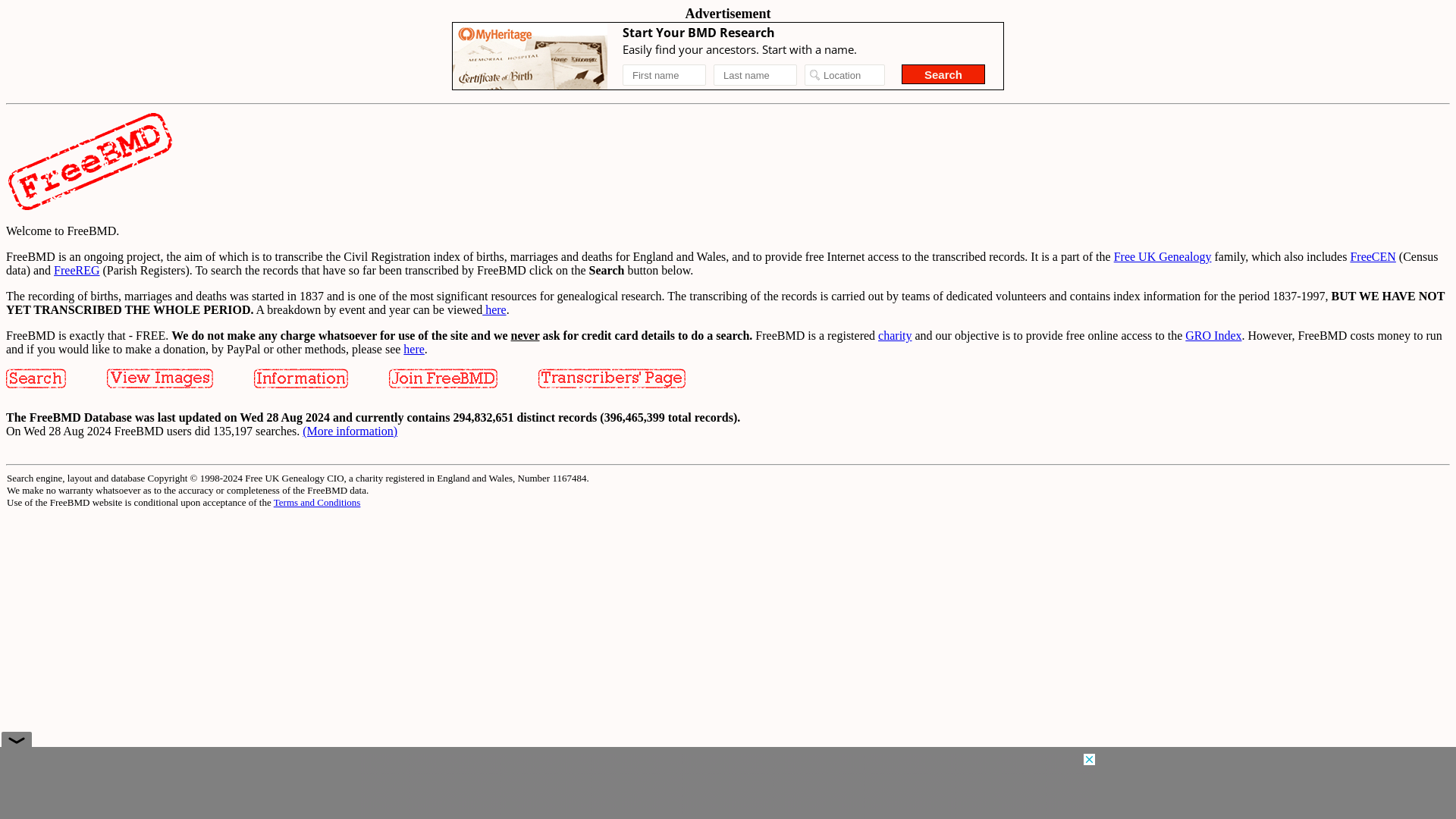The height and width of the screenshot is (819, 1456).
Task: Click the FreeREG menu item
Action: (76, 270)
